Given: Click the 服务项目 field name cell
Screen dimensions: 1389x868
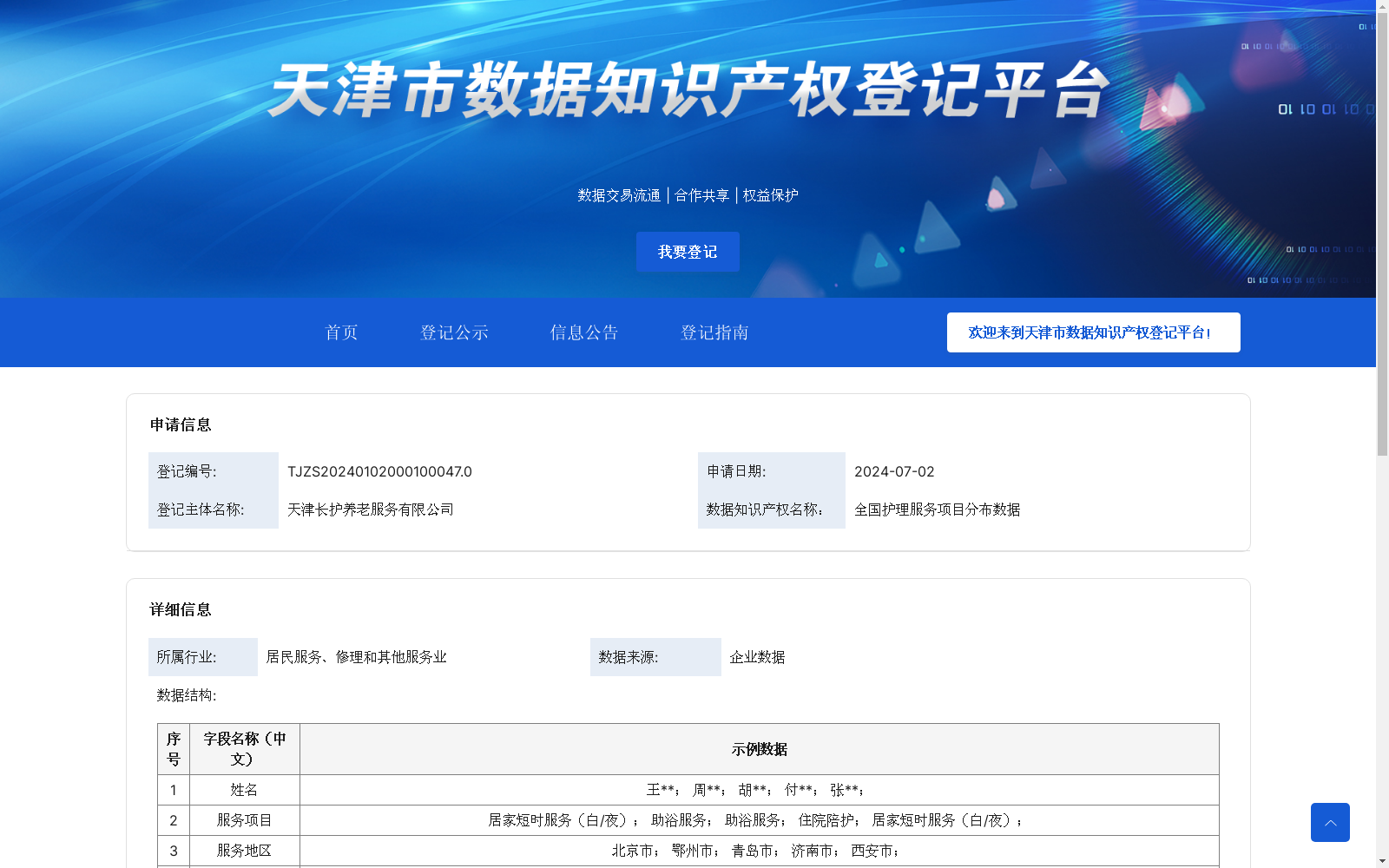Looking at the screenshot, I should pyautogui.click(x=245, y=820).
